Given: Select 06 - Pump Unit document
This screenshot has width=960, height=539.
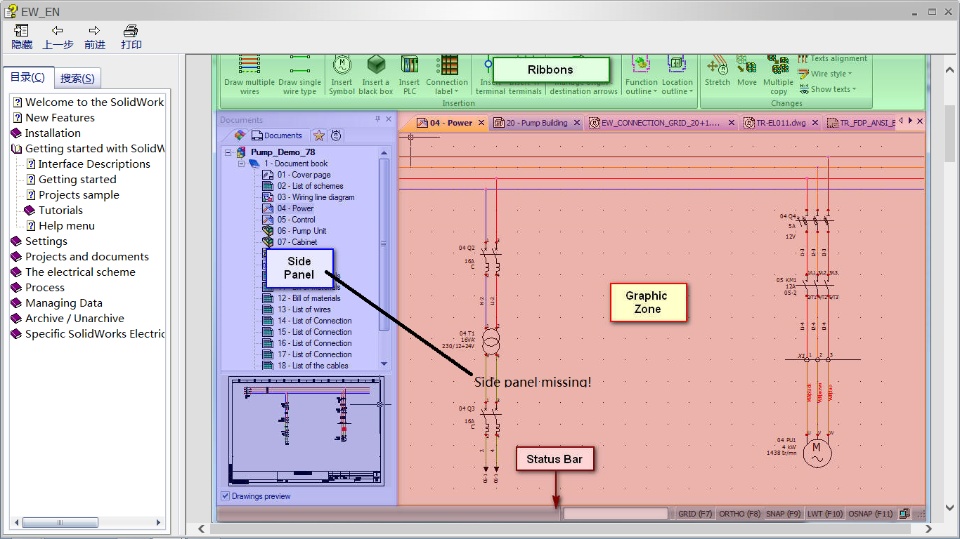Looking at the screenshot, I should tap(294, 231).
